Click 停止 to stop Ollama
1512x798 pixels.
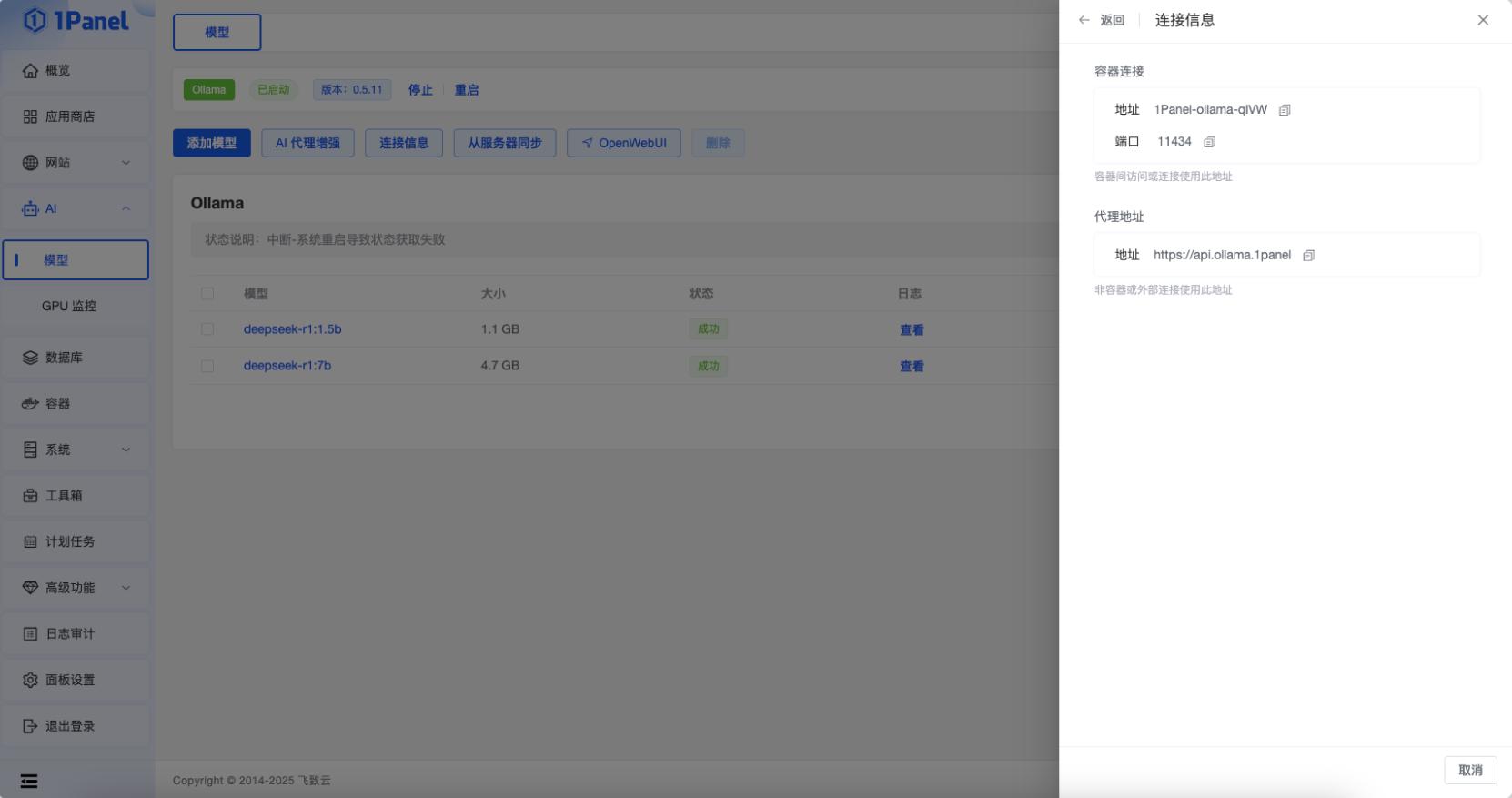420,90
